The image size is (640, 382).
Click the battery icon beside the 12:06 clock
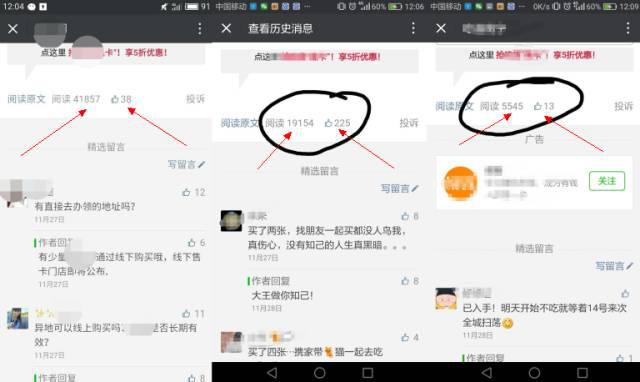coord(394,7)
